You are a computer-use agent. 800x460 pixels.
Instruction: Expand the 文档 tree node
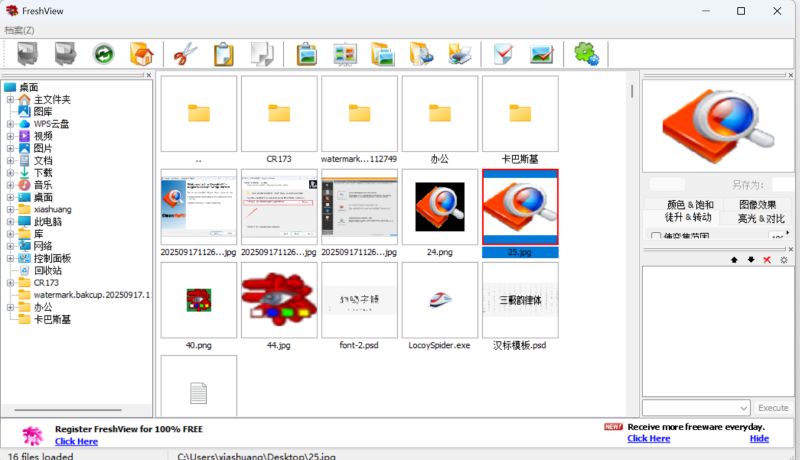10,161
